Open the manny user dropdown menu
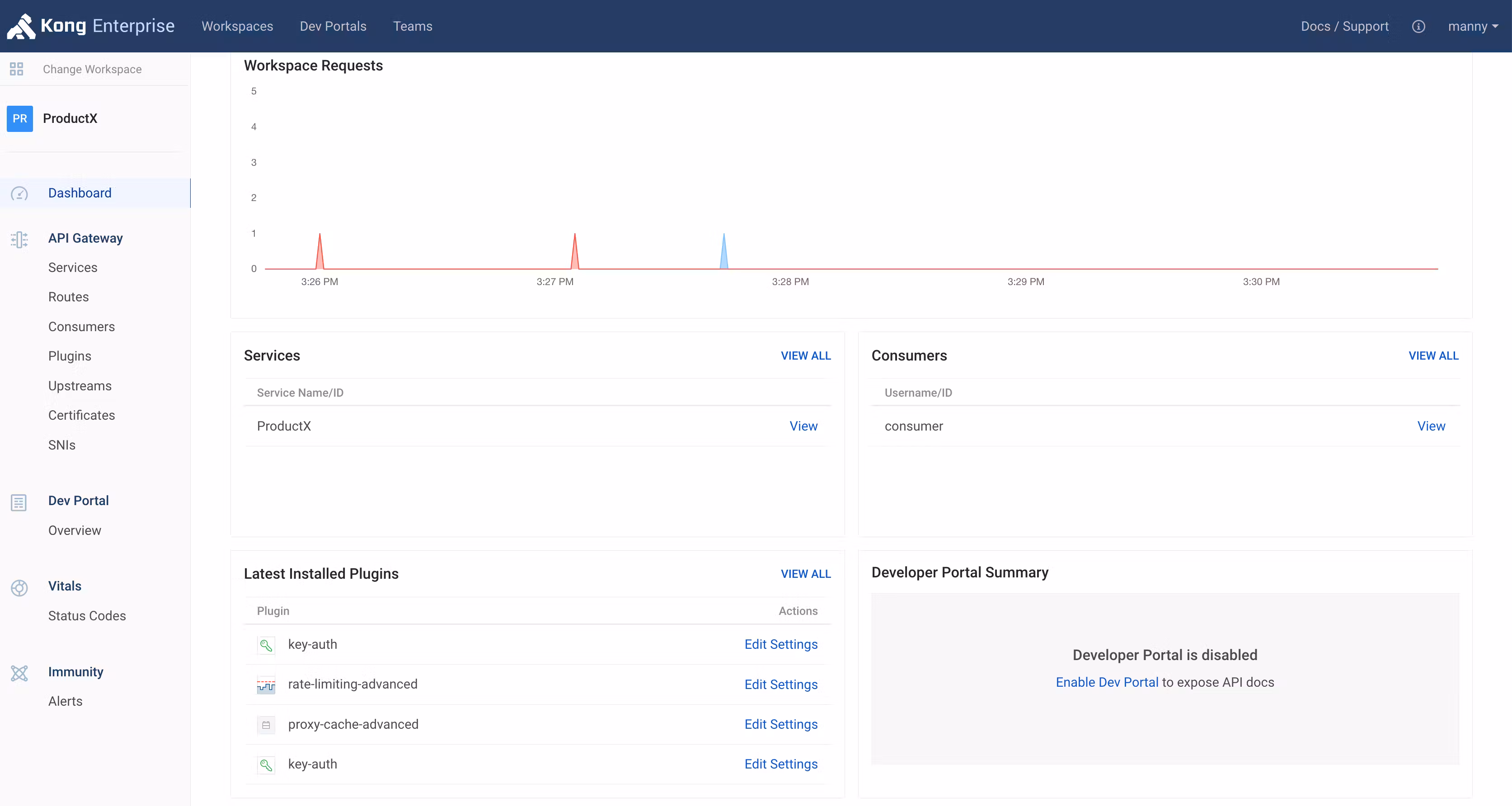Image resolution: width=1512 pixels, height=806 pixels. point(1472,26)
